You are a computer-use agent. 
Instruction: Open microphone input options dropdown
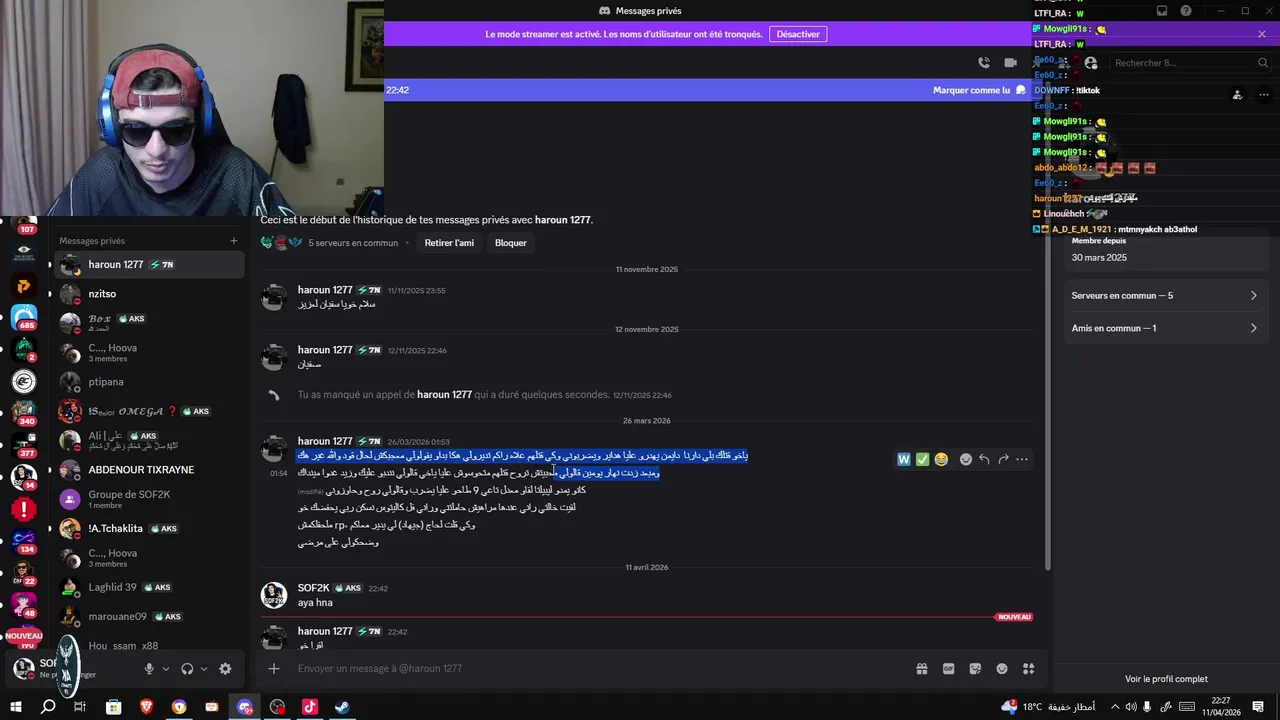point(166,669)
